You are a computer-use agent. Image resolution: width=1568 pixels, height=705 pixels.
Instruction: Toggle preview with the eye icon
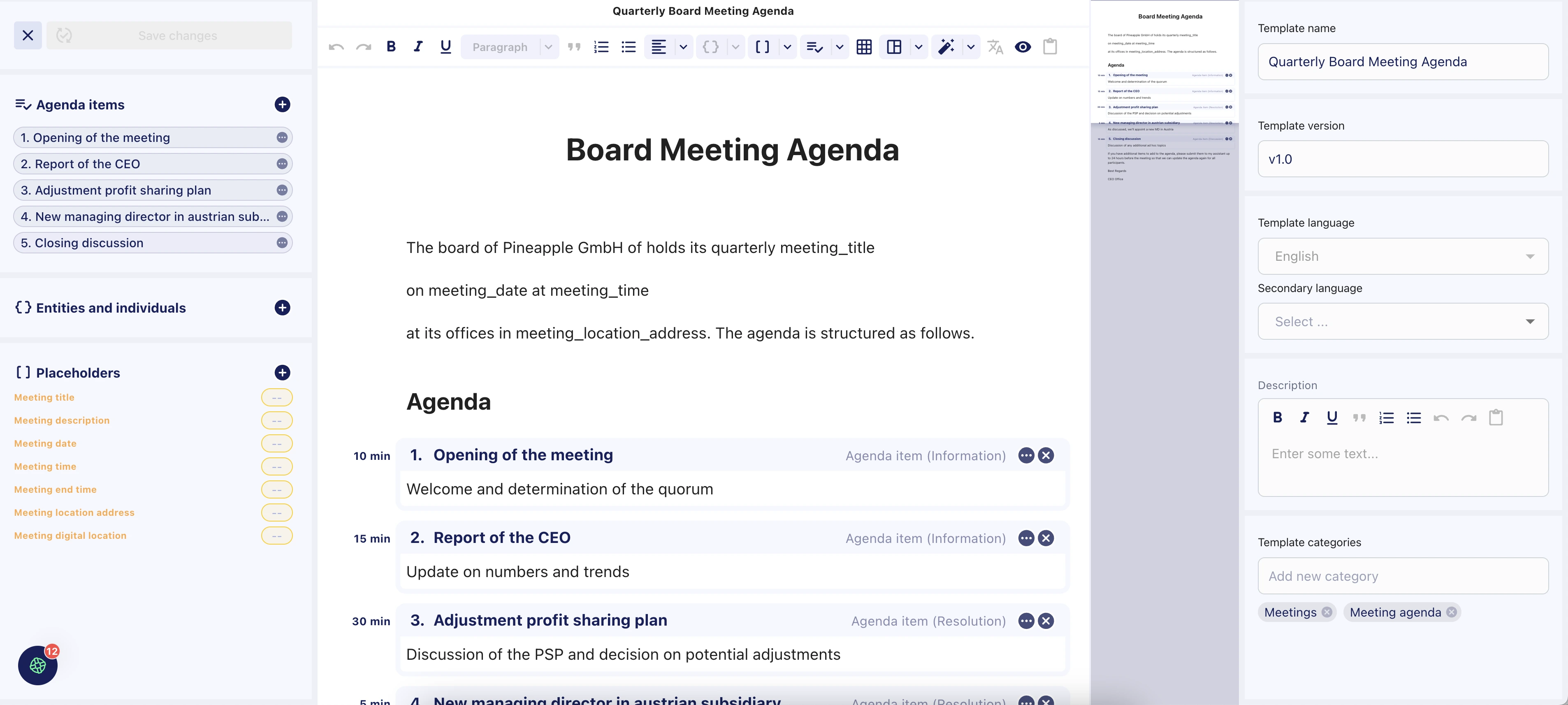pyautogui.click(x=1023, y=47)
